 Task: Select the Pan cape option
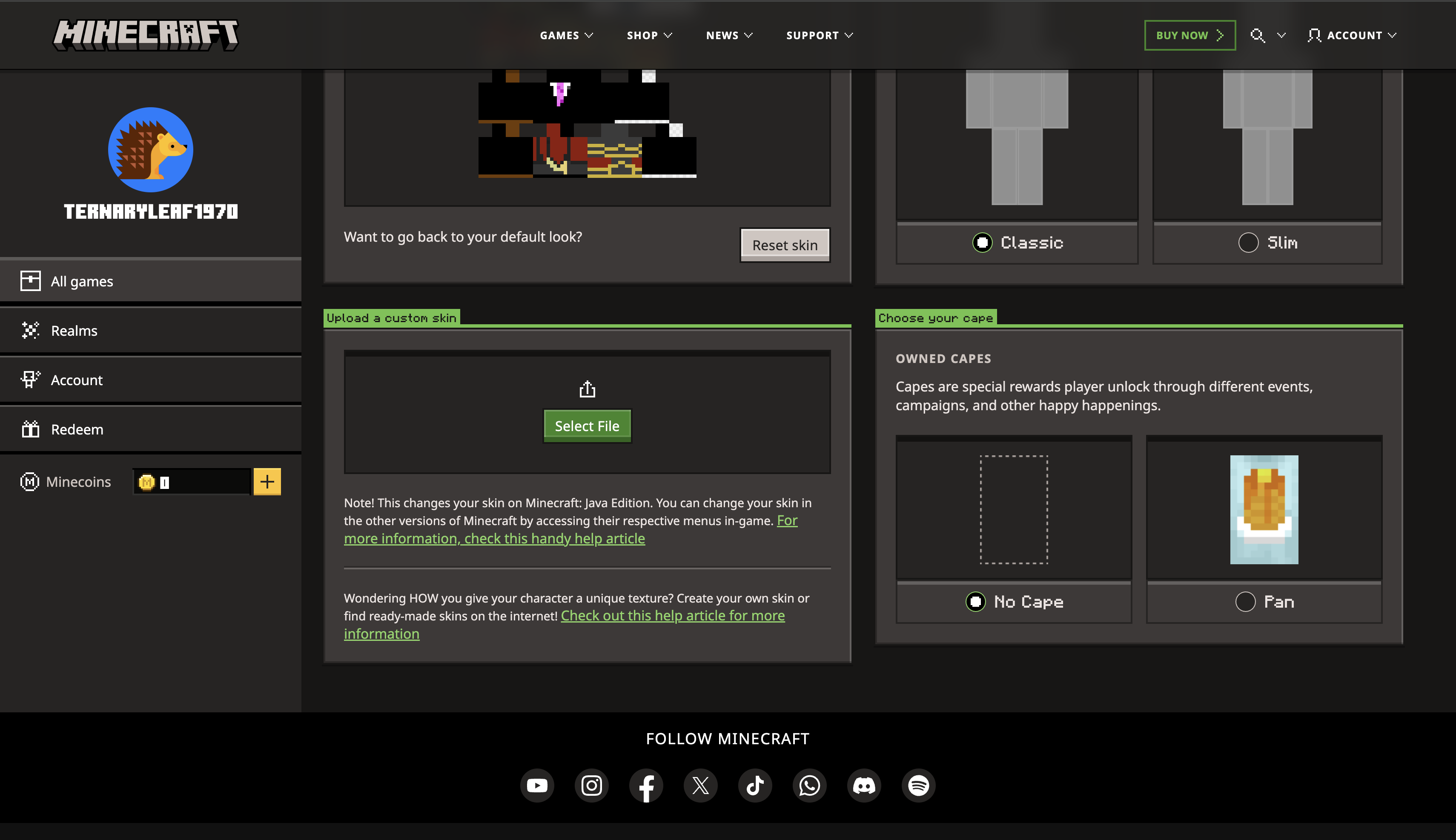pos(1245,602)
